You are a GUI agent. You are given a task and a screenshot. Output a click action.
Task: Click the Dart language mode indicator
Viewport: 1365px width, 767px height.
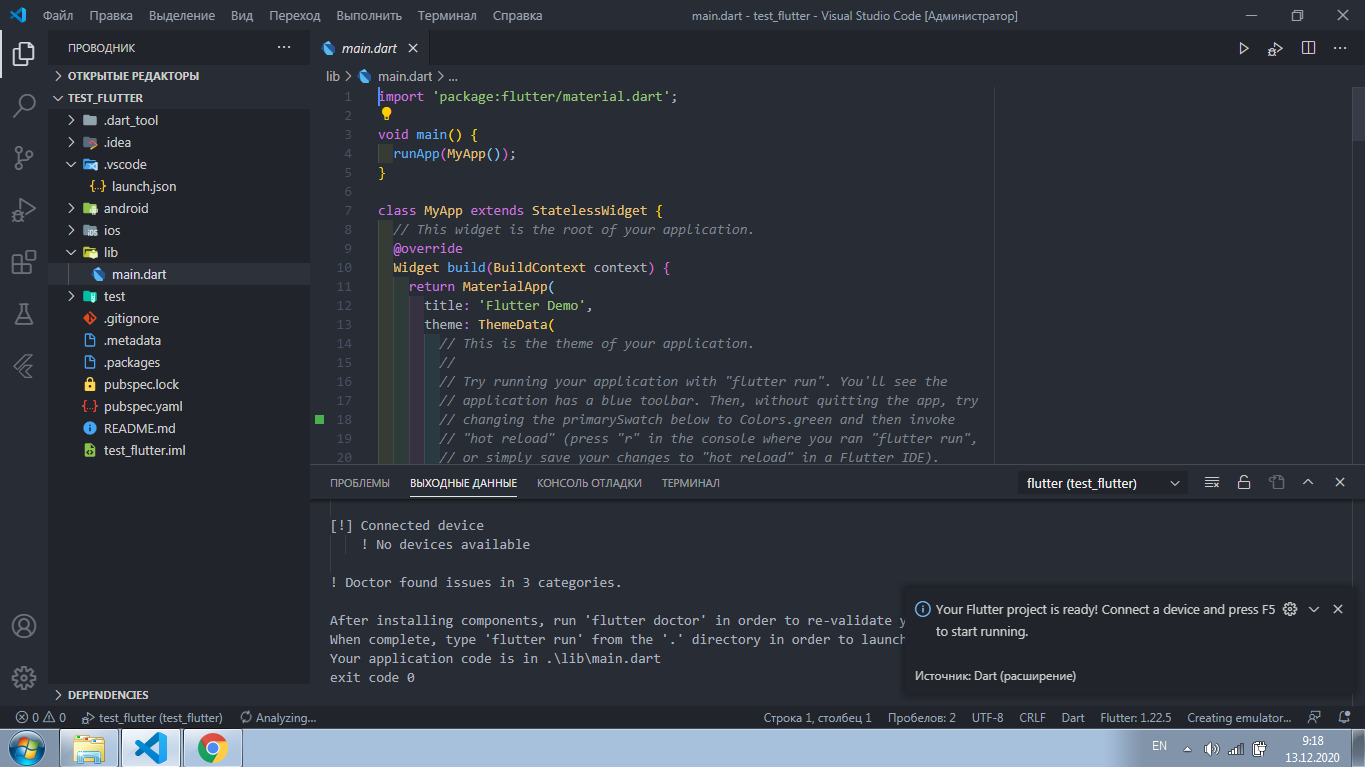pyautogui.click(x=1073, y=718)
